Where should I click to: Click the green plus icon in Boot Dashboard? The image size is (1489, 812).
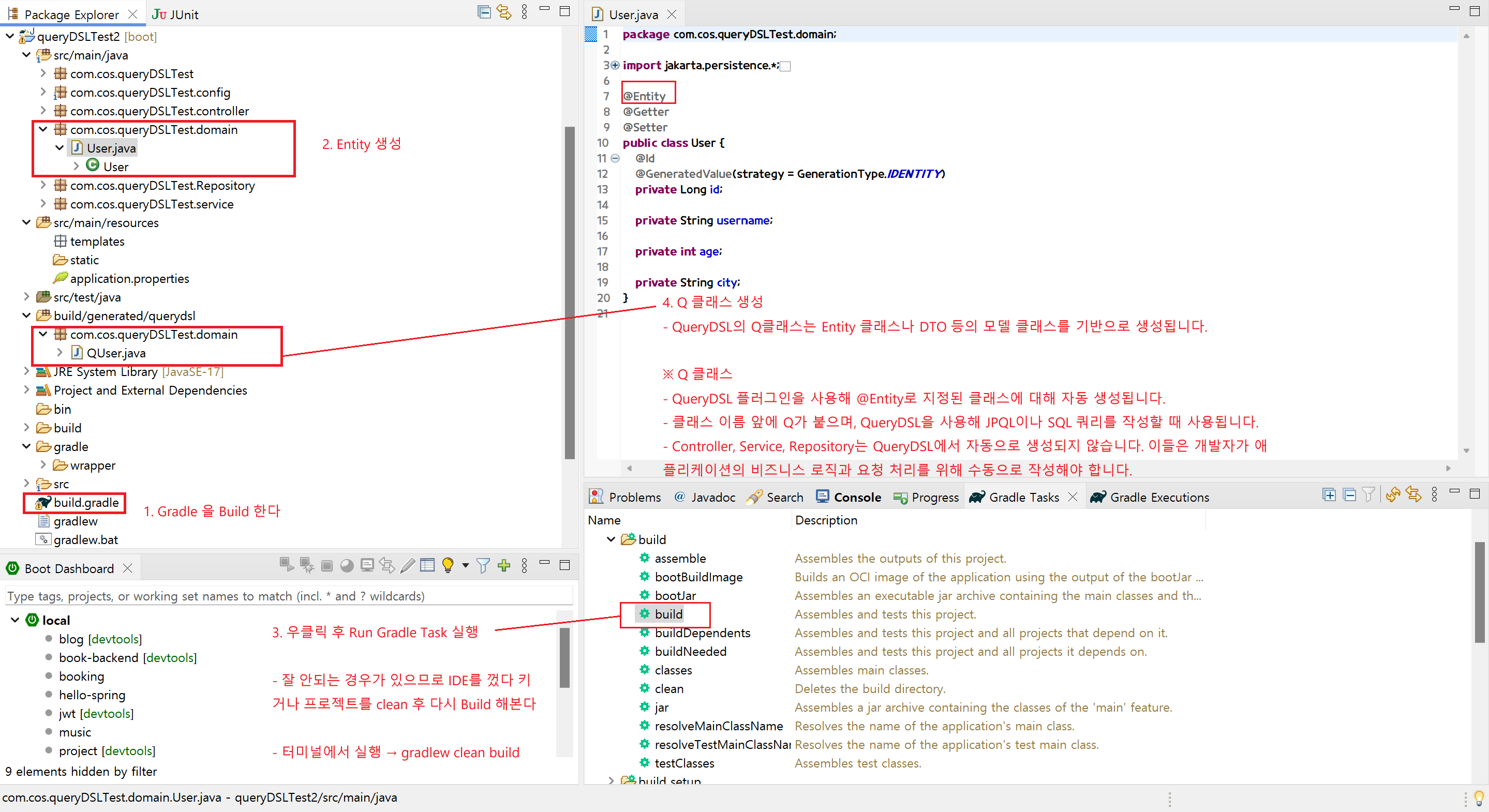(504, 565)
